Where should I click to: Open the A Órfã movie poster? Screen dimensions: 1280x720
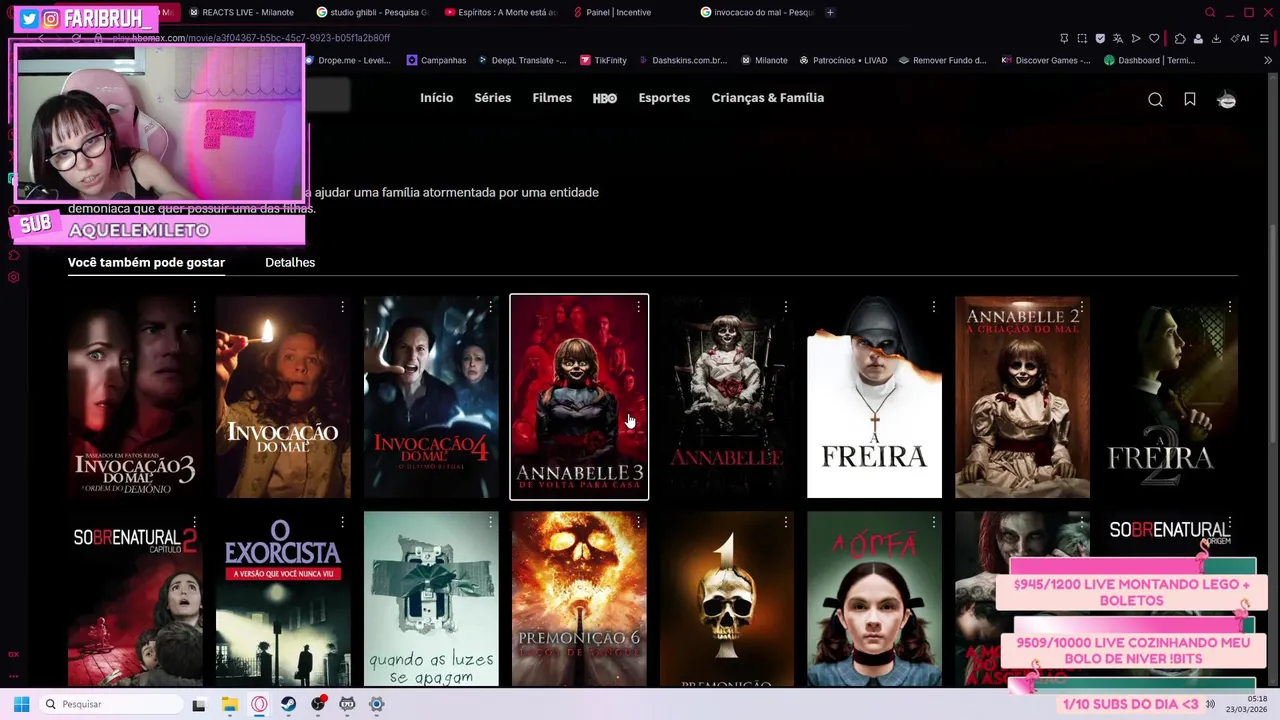[x=874, y=599]
